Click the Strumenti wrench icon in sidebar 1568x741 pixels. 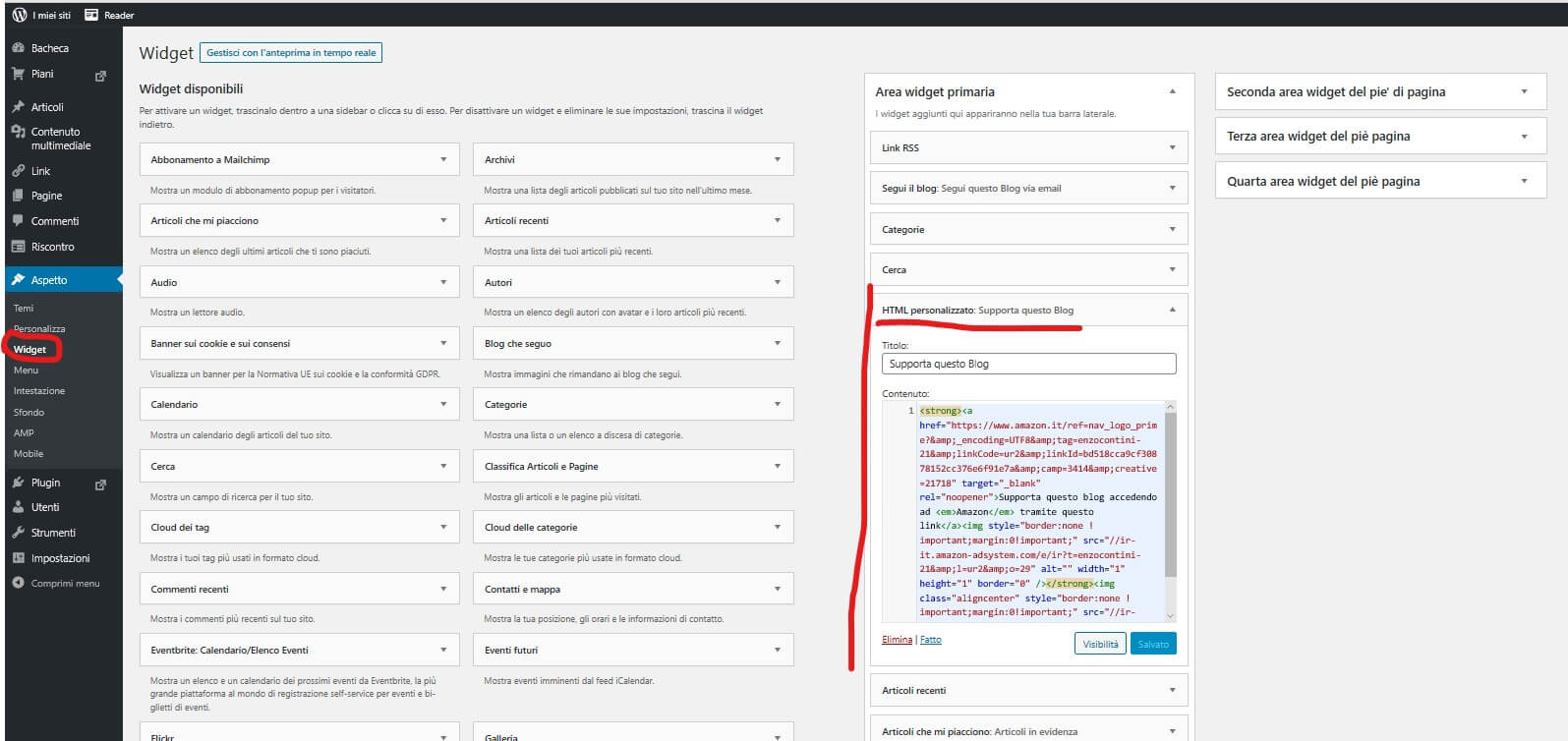18,533
